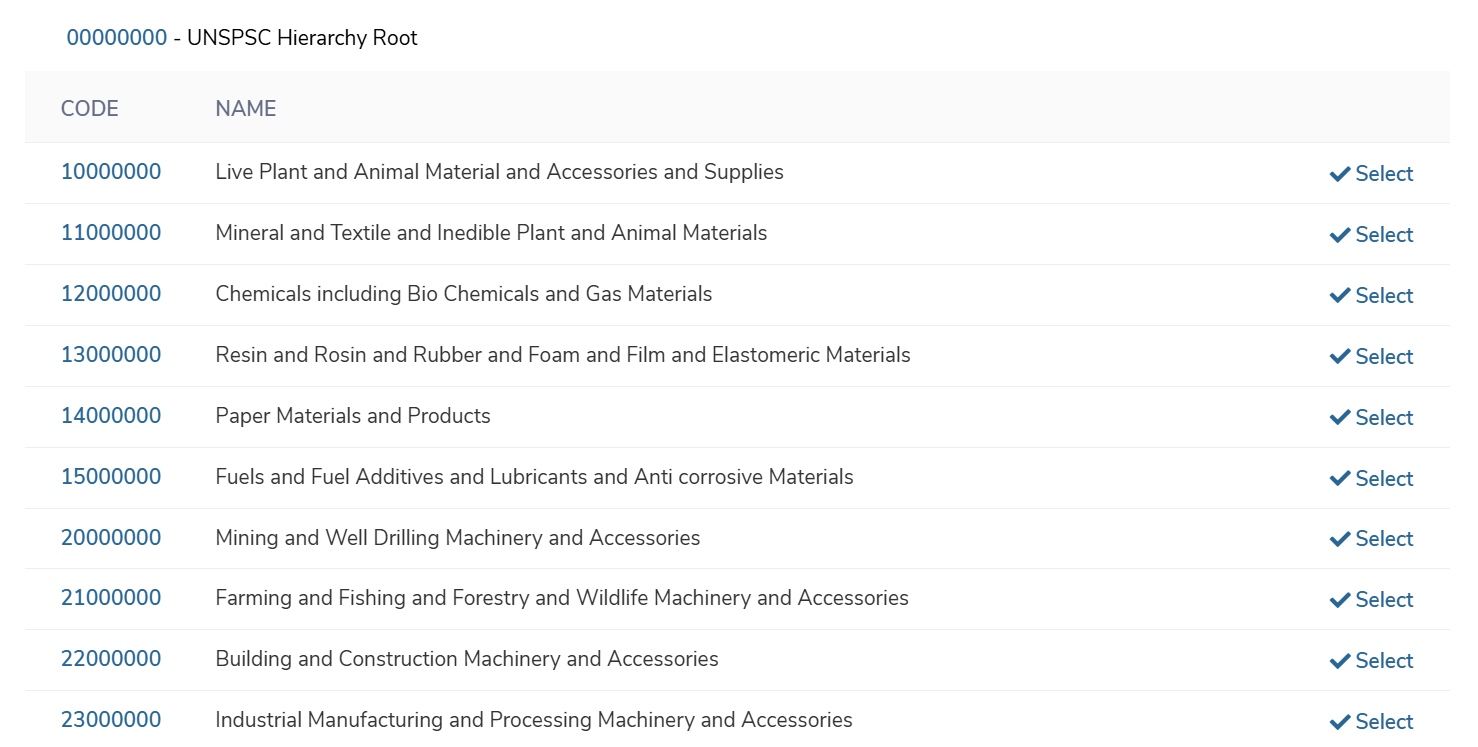Open the 00000000 hierarchy root code link
The width and height of the screenshot is (1478, 747).
pos(117,38)
